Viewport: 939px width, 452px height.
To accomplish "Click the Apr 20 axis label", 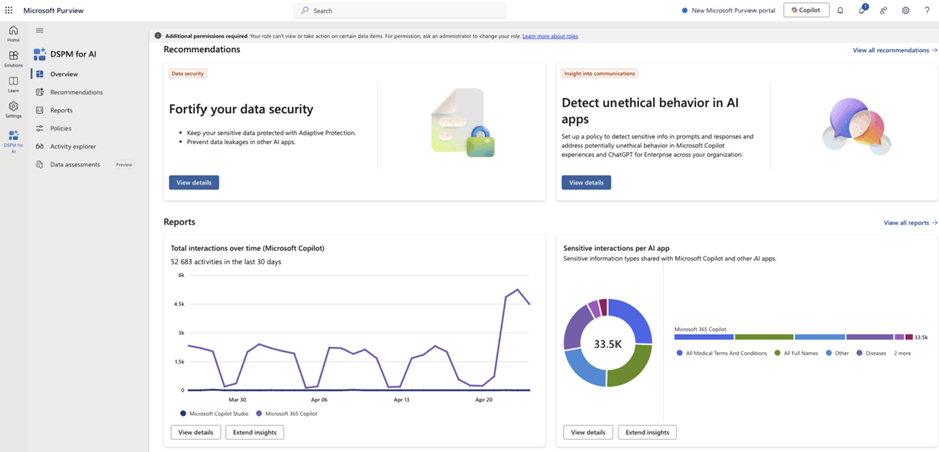I will click(x=484, y=399).
